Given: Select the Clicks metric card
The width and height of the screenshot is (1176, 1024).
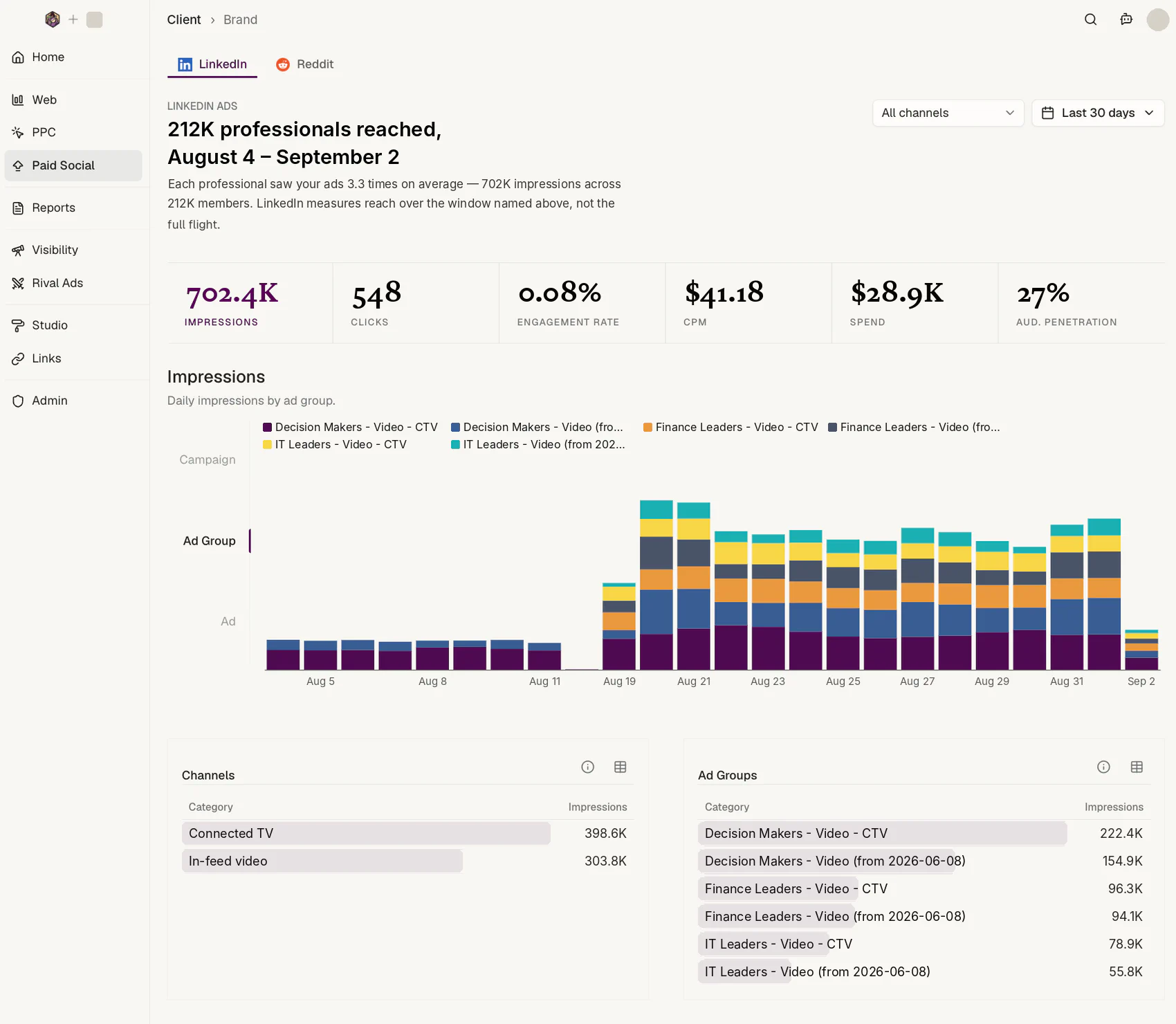Looking at the screenshot, I should 416,303.
